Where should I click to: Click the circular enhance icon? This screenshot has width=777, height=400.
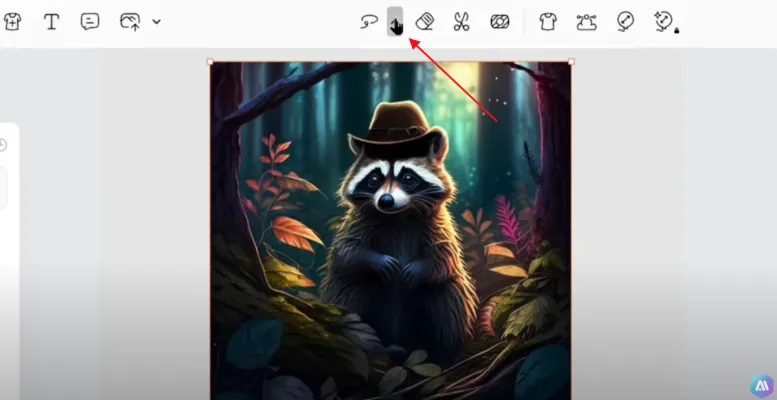[x=625, y=21]
